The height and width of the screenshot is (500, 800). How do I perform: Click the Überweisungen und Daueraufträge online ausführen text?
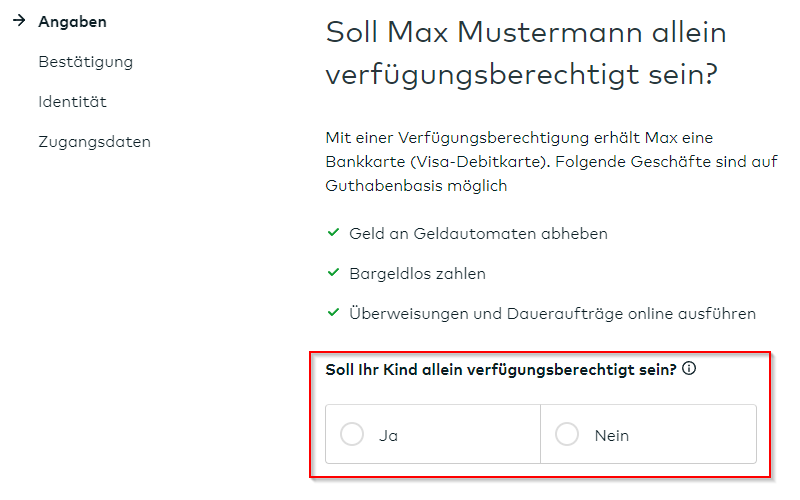(x=552, y=313)
